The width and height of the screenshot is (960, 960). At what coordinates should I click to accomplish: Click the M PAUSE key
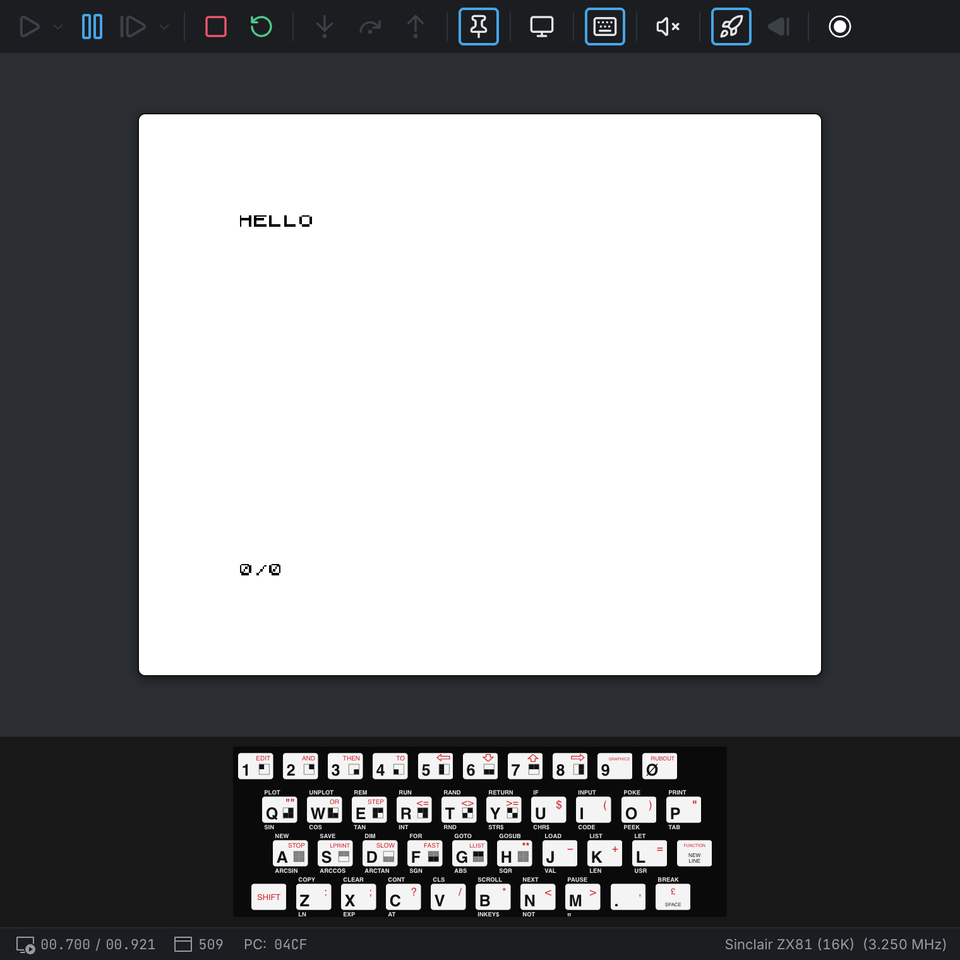point(583,897)
